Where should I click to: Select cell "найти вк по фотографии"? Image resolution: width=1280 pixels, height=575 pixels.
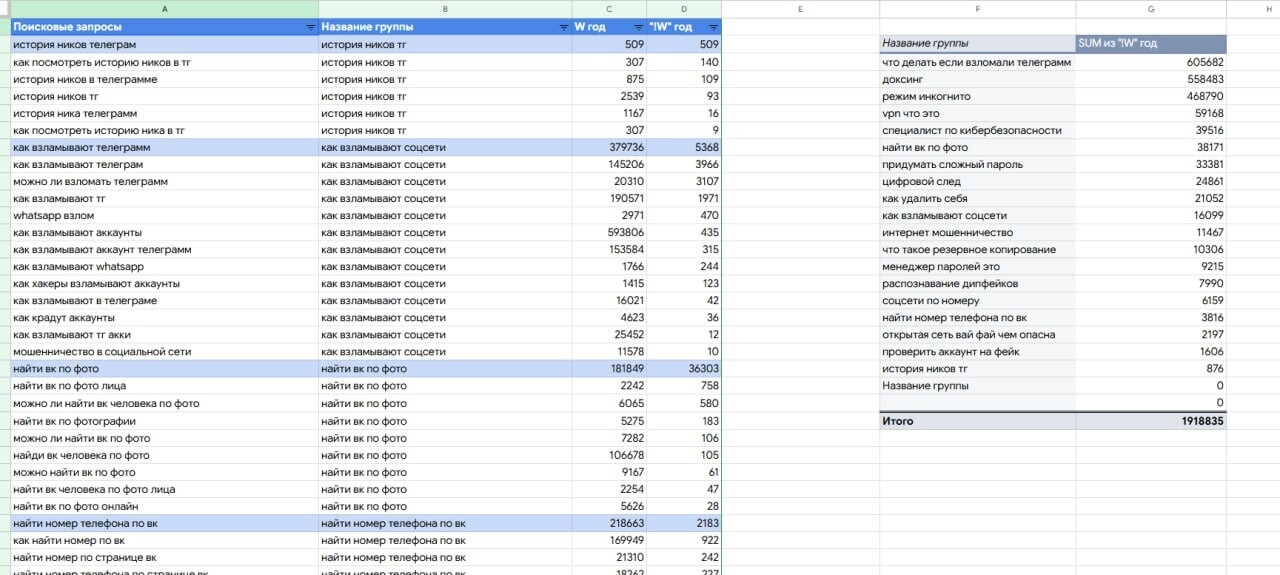164,421
